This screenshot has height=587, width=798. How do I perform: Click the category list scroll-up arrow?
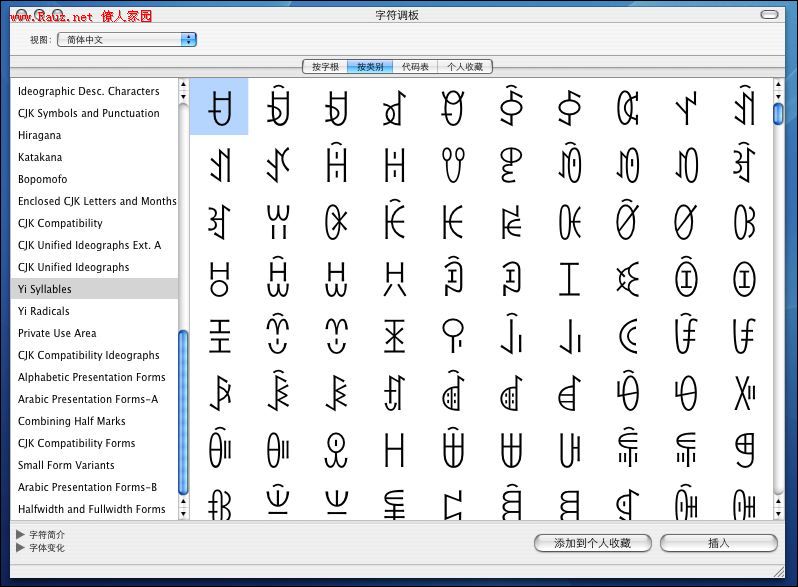tap(183, 85)
